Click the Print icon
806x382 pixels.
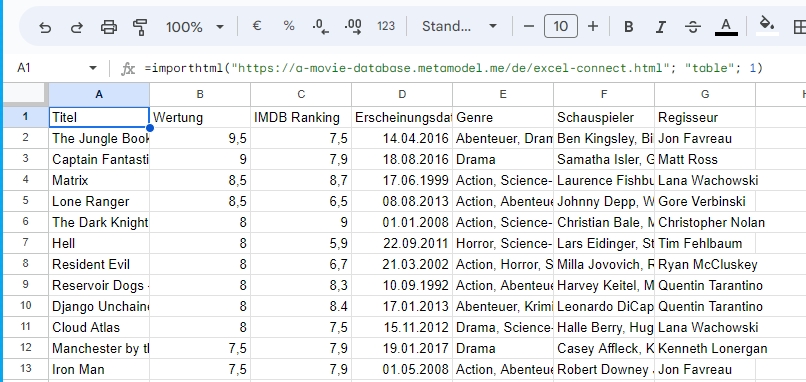[108, 27]
